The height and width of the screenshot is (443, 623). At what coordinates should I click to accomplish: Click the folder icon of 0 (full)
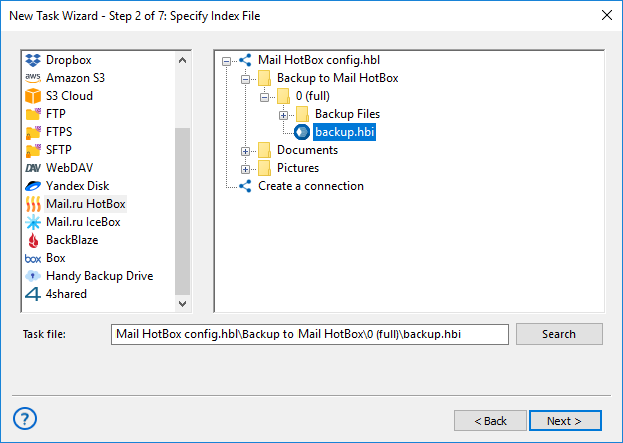[x=283, y=96]
